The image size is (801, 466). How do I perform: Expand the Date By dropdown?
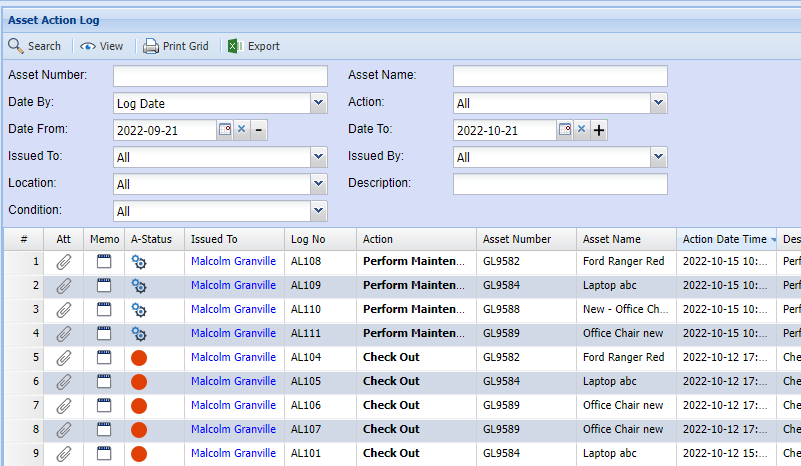coord(318,103)
